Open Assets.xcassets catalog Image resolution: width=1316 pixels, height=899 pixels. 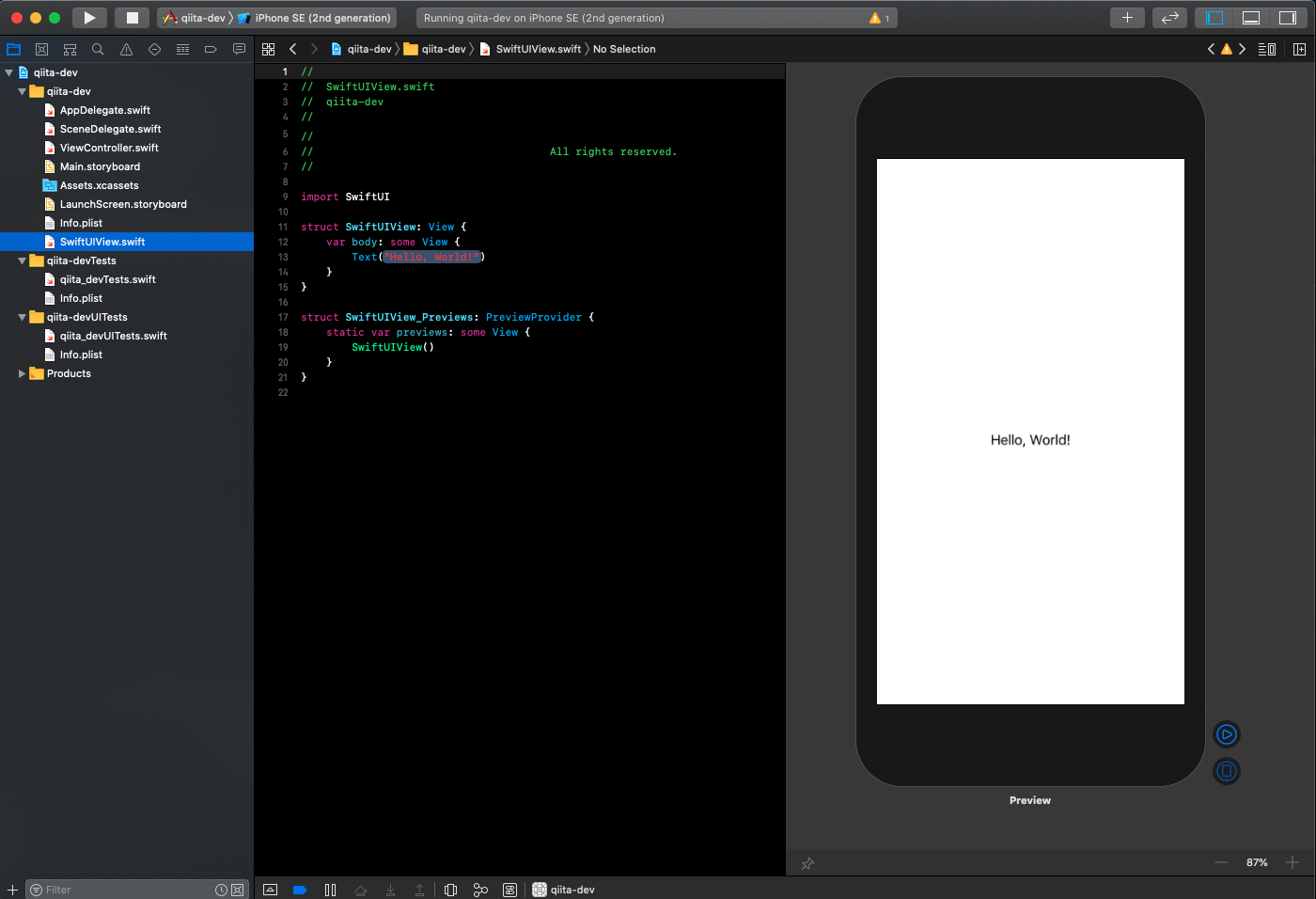pyautogui.click(x=99, y=185)
